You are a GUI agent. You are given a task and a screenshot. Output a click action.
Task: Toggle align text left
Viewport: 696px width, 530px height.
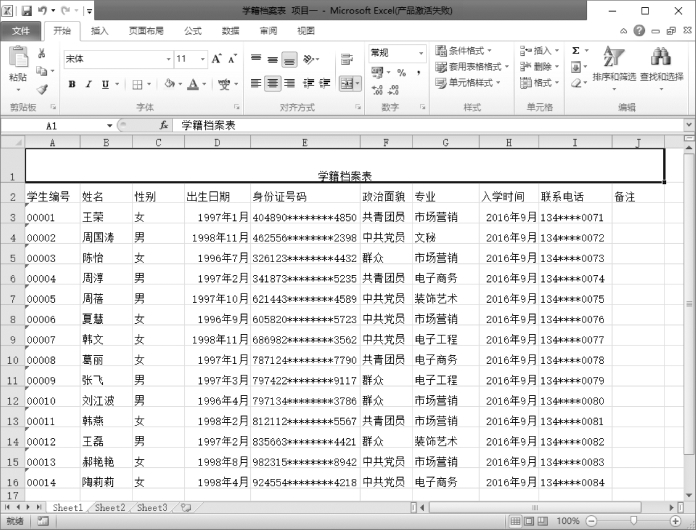pyautogui.click(x=256, y=83)
